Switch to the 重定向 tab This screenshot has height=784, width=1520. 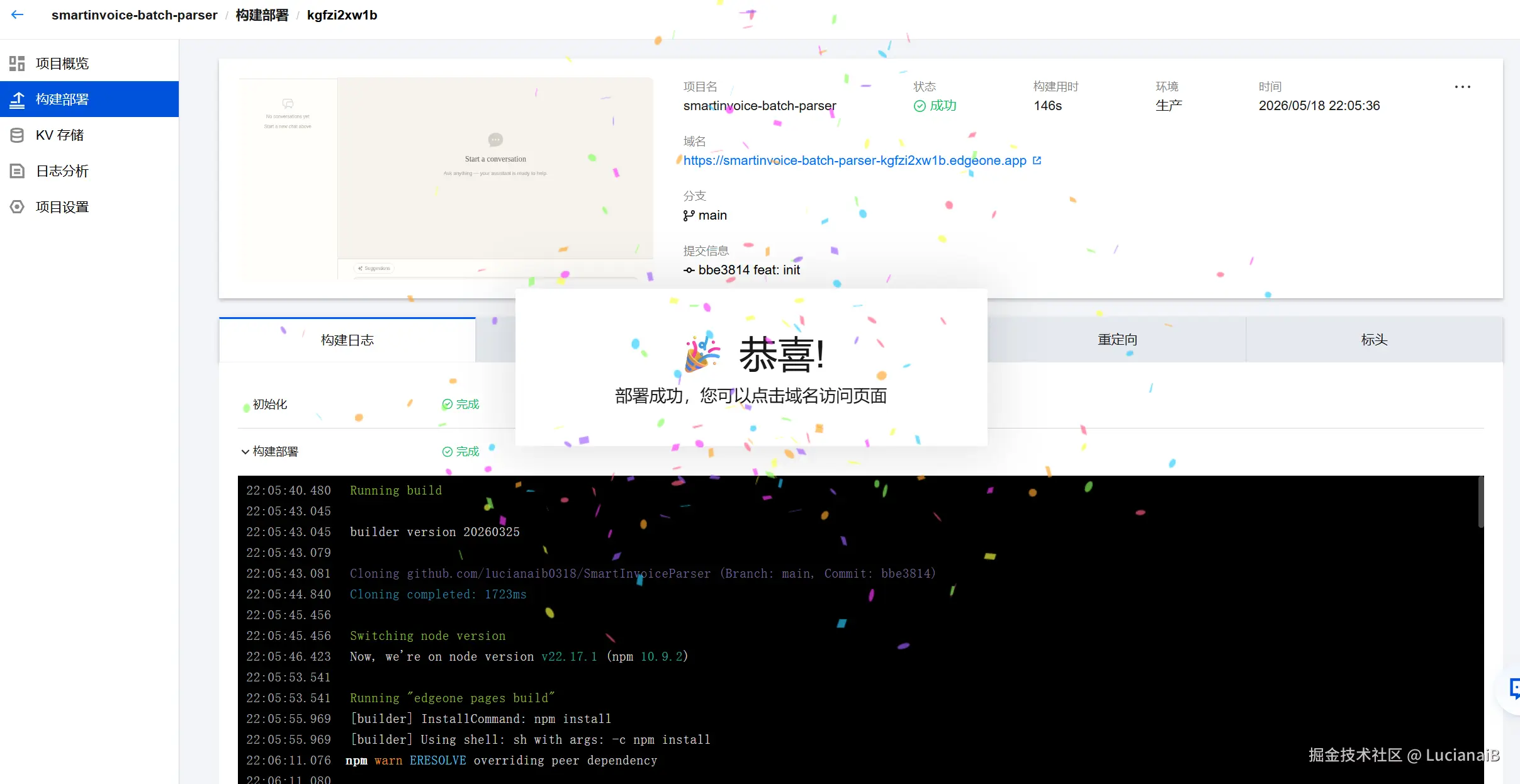click(1117, 340)
